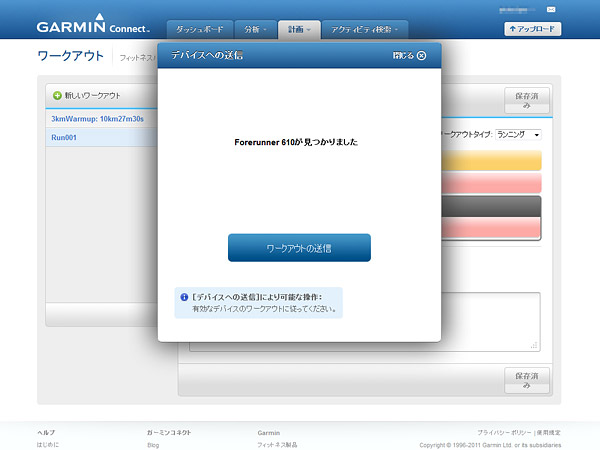
Task: Select the lower pink workout step bar
Action: click(x=491, y=228)
